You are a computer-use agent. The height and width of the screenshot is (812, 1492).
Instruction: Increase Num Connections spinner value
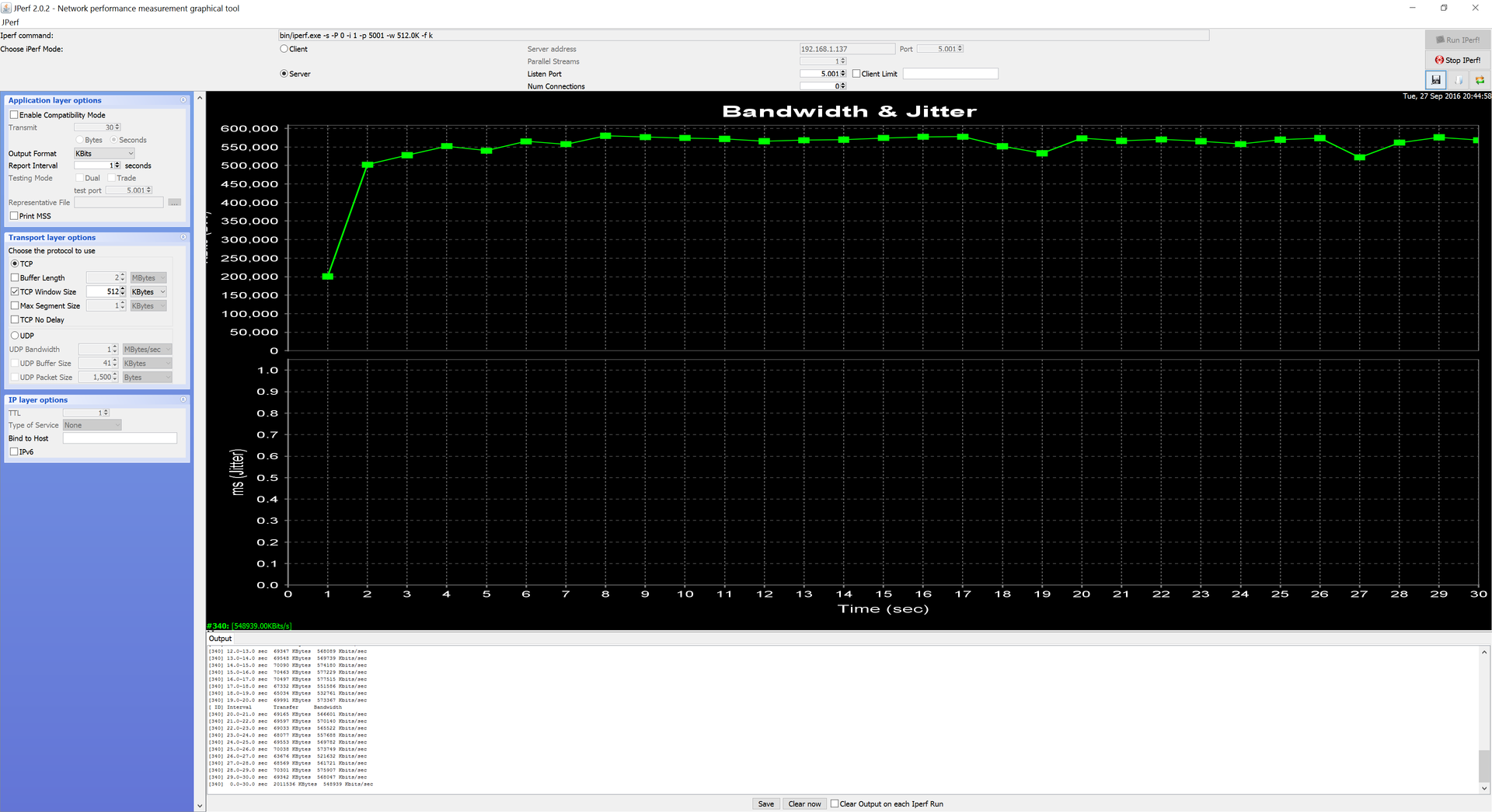843,84
